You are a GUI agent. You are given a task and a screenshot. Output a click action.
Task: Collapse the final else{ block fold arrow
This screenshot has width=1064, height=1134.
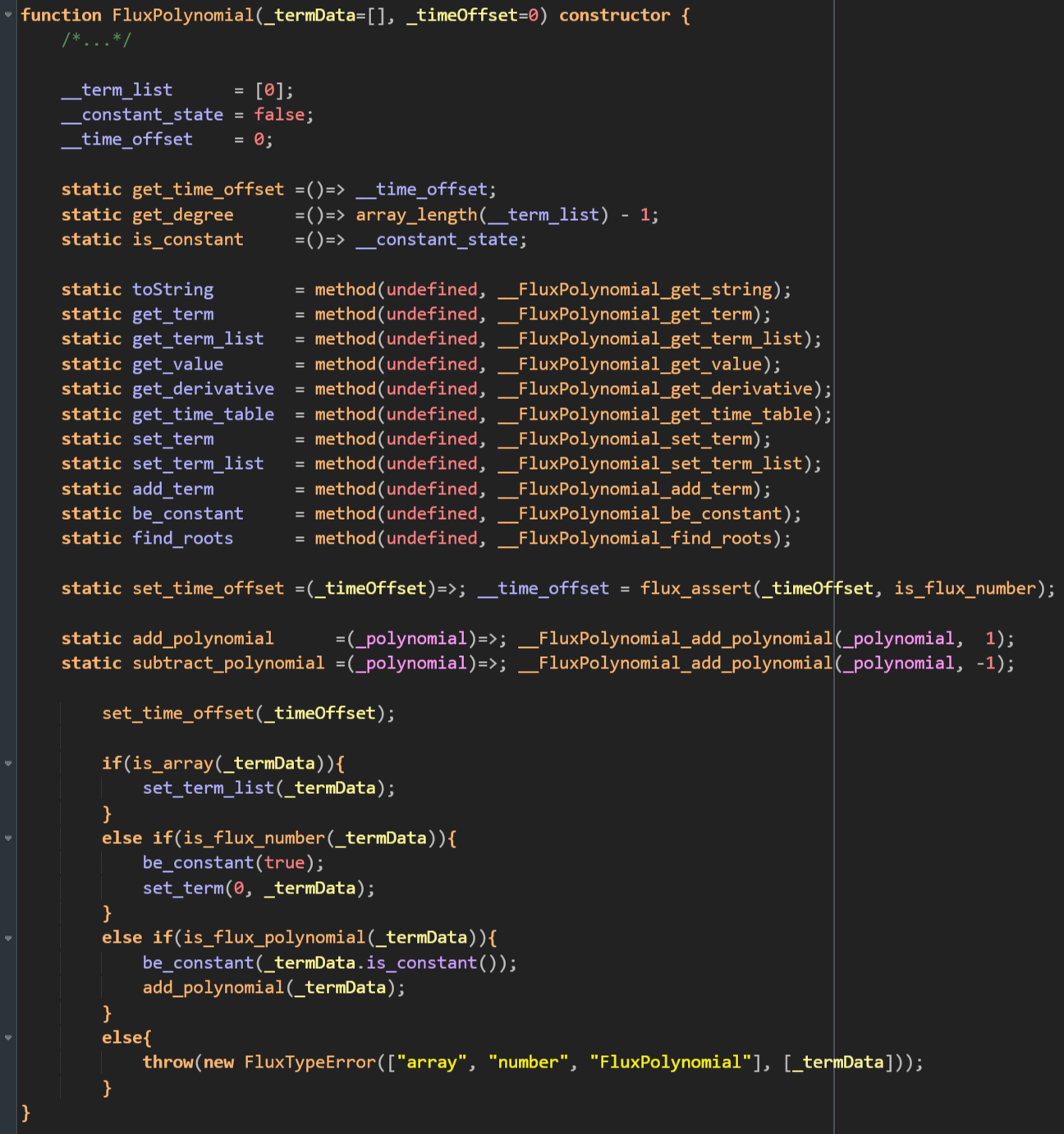tap(8, 1037)
